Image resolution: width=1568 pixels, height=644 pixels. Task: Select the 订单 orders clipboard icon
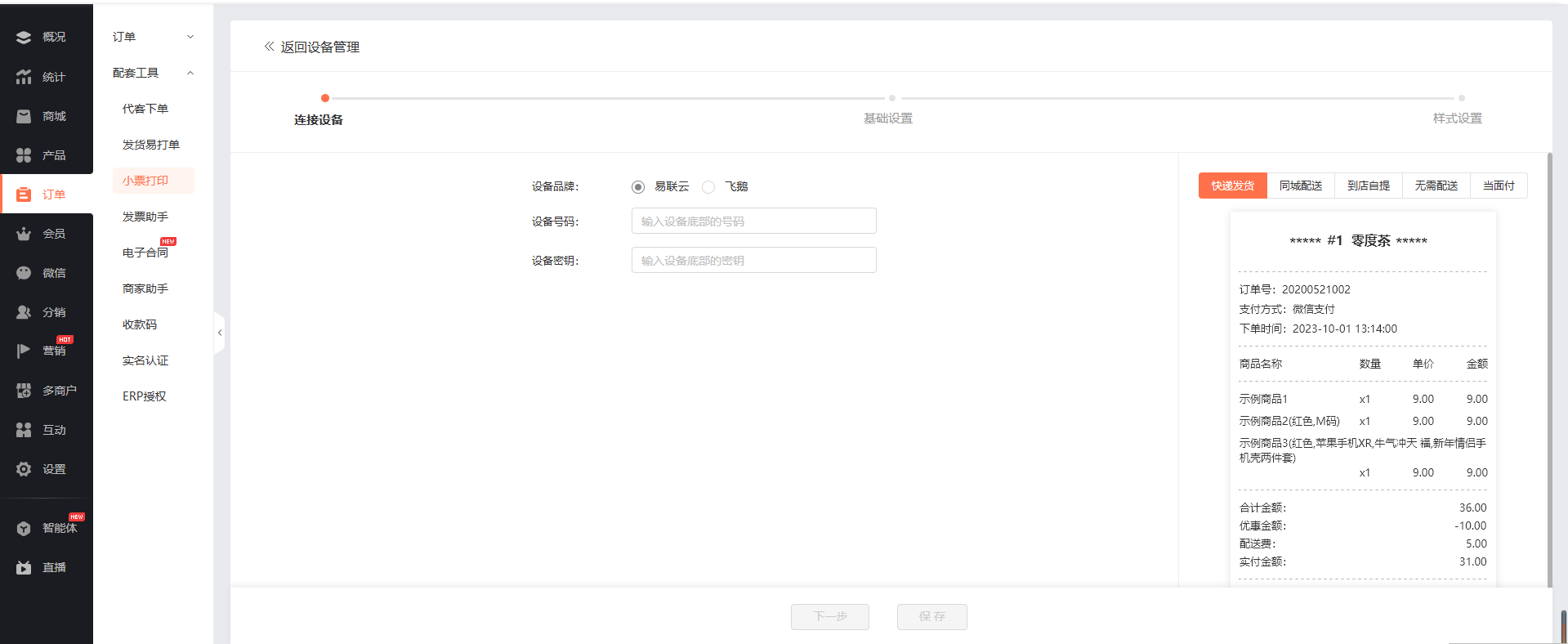click(x=24, y=195)
